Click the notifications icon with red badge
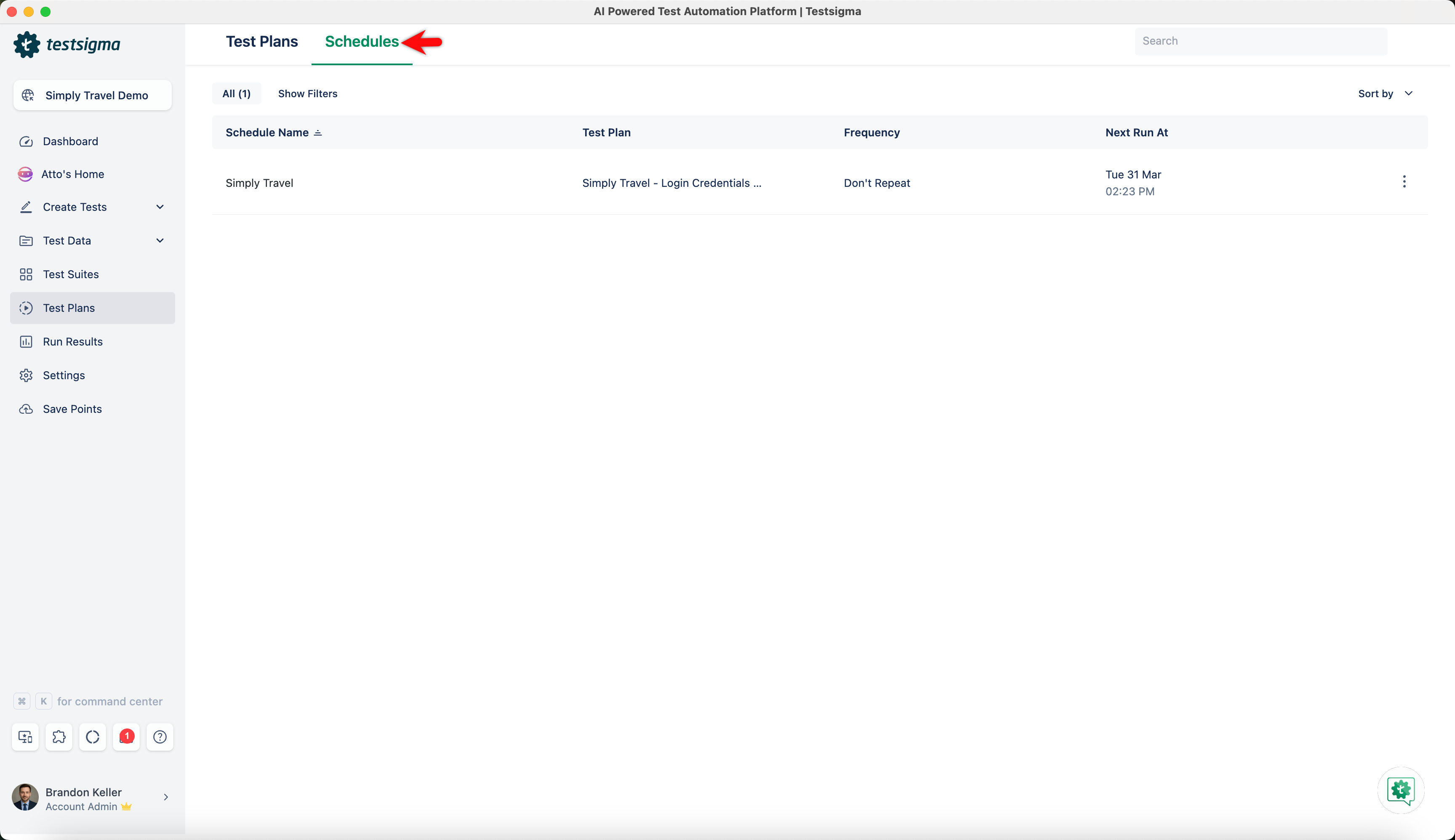This screenshot has height=840, width=1455. point(126,737)
